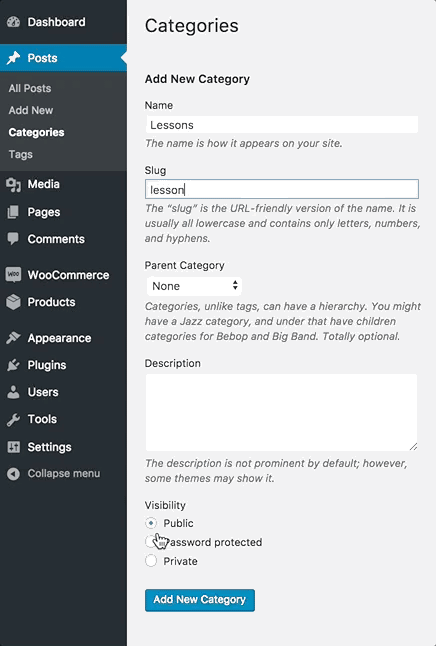
Task: Select the Public visibility radio button
Action: [151, 523]
